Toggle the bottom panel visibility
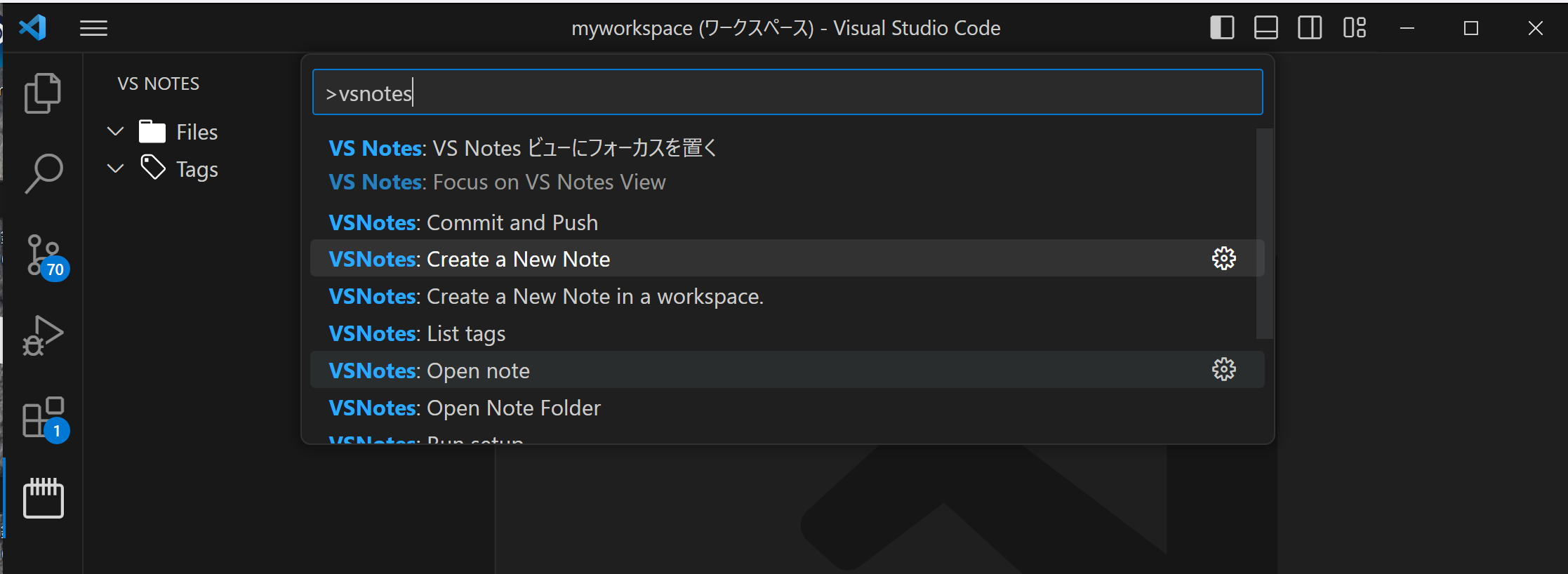 [x=1265, y=28]
